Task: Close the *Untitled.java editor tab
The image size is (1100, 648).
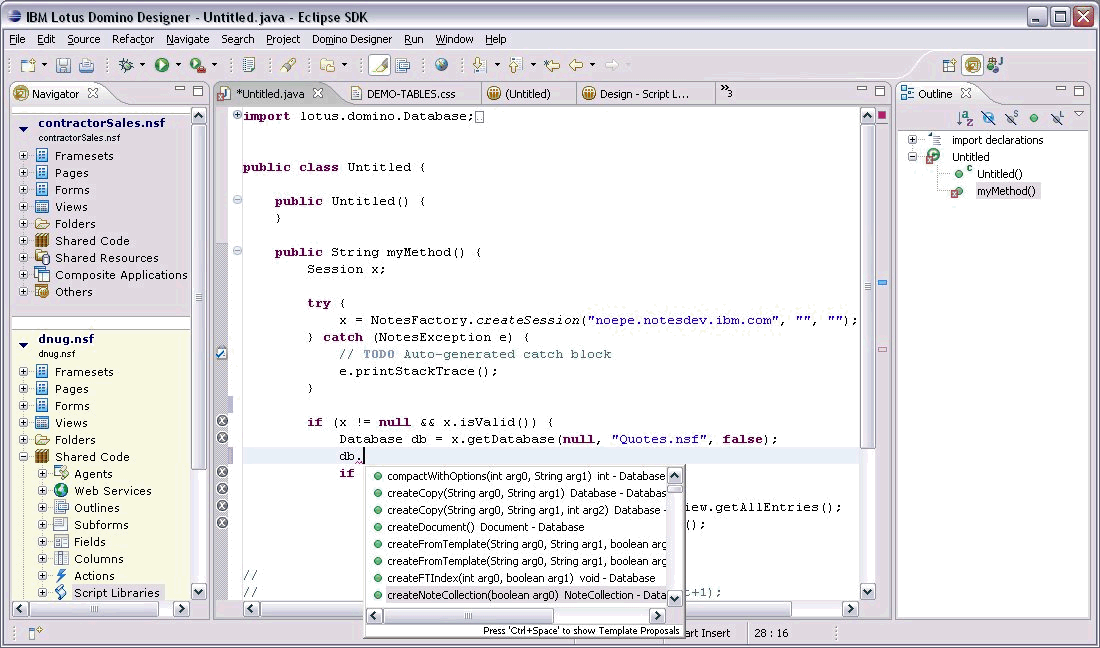Action: pos(318,93)
